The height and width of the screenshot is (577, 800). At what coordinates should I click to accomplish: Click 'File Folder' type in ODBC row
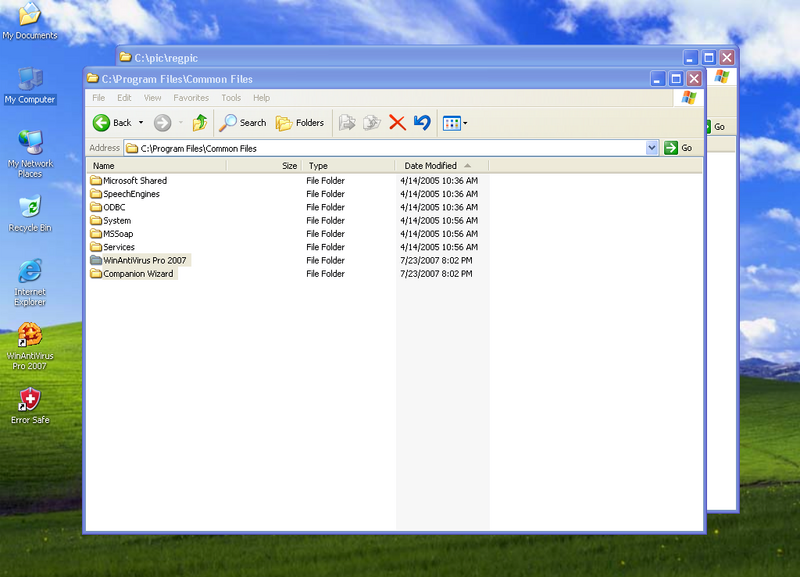(326, 207)
